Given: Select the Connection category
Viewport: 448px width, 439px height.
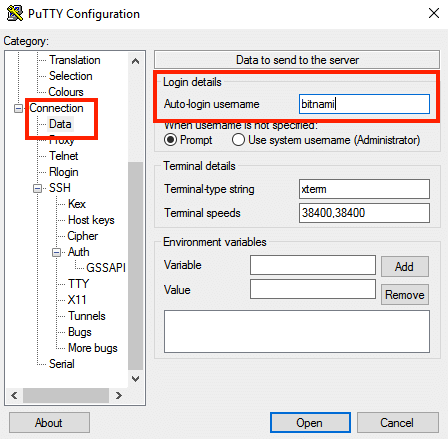Looking at the screenshot, I should [56, 108].
